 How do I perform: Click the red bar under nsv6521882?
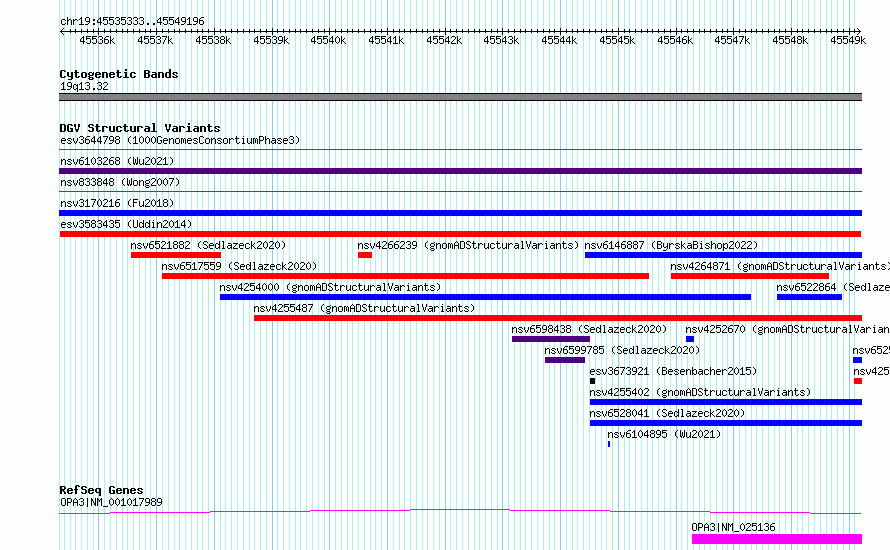tap(175, 255)
